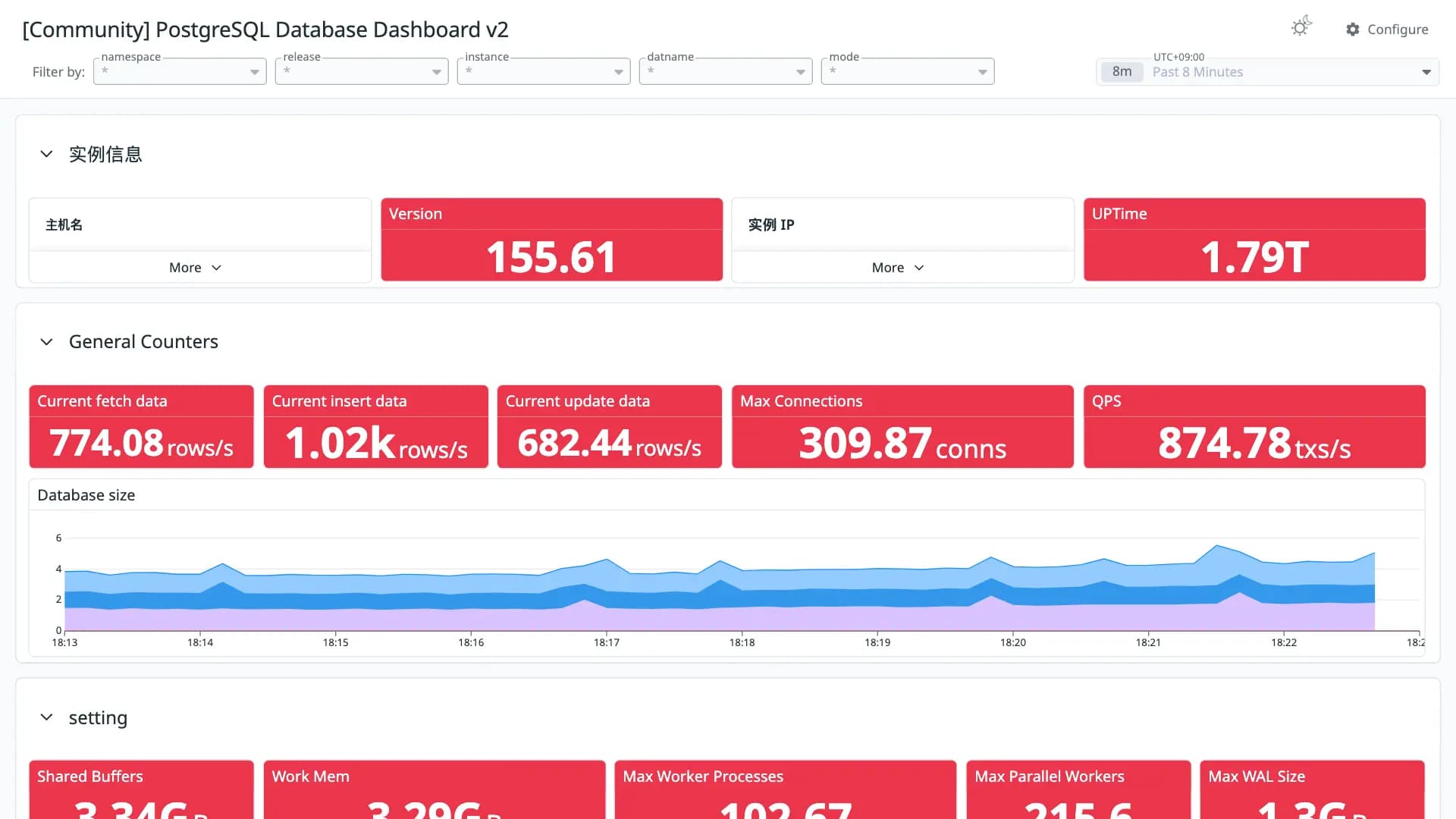1456x819 pixels.
Task: Select the Current fetch data title
Action: [x=102, y=401]
